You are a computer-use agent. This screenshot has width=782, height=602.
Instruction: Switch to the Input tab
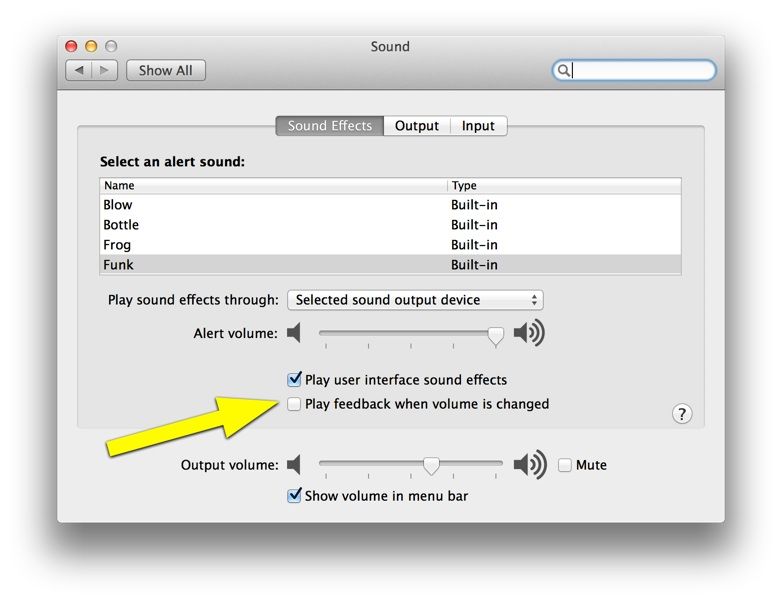coord(478,126)
